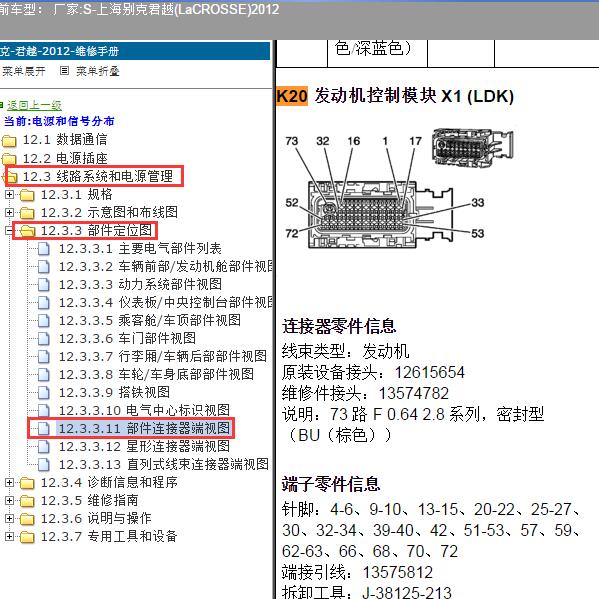This screenshot has width=599, height=599.
Task: Open 12.3.3.5 乘客舱/车顶部件视图
Action: click(150, 321)
